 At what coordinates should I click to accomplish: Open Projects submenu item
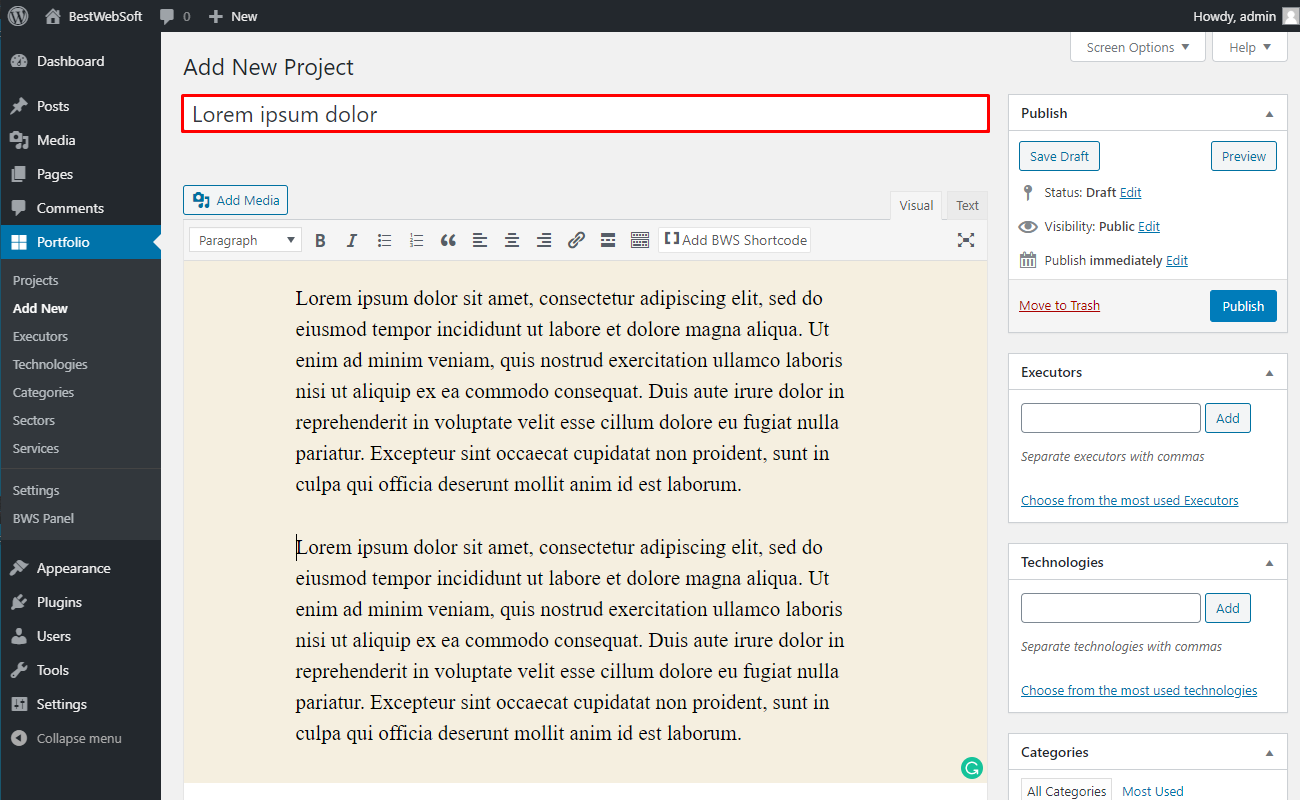[x=36, y=280]
